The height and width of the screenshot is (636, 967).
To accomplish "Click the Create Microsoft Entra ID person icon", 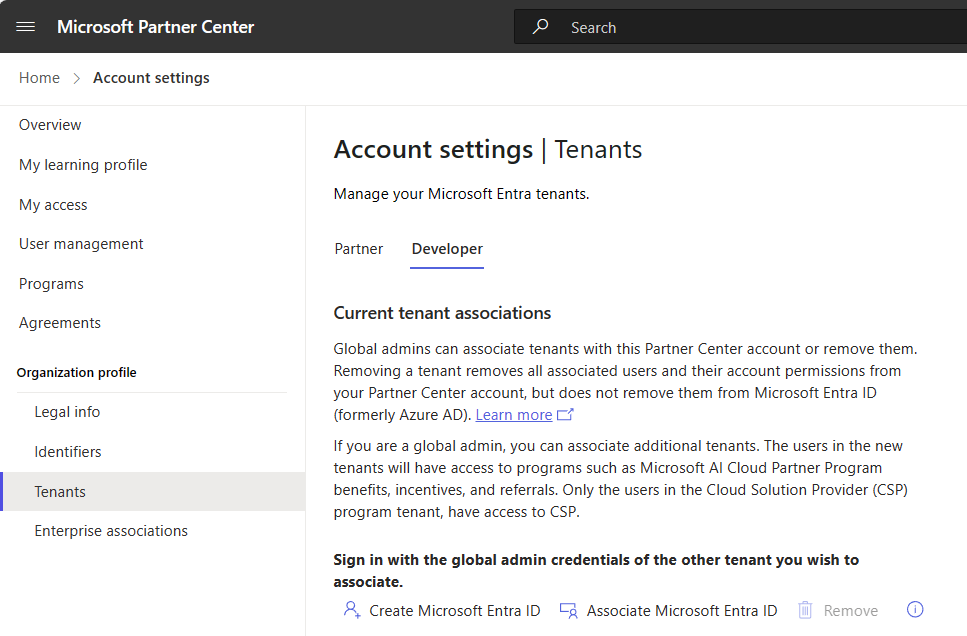I will [352, 609].
